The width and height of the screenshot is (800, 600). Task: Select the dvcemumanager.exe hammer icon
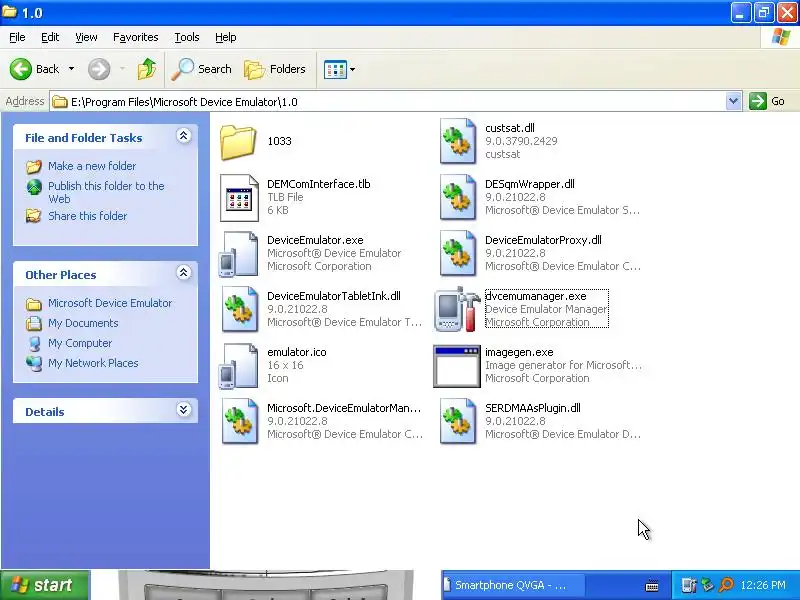coord(458,309)
